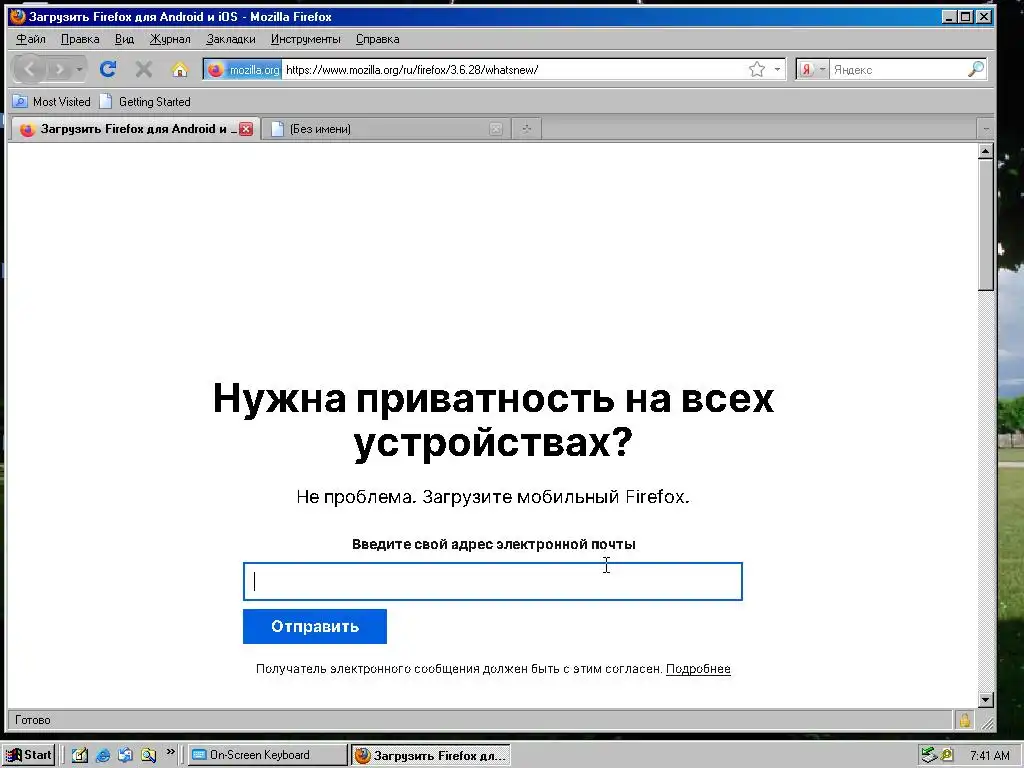Click the 7:41 AM clock

point(989,756)
